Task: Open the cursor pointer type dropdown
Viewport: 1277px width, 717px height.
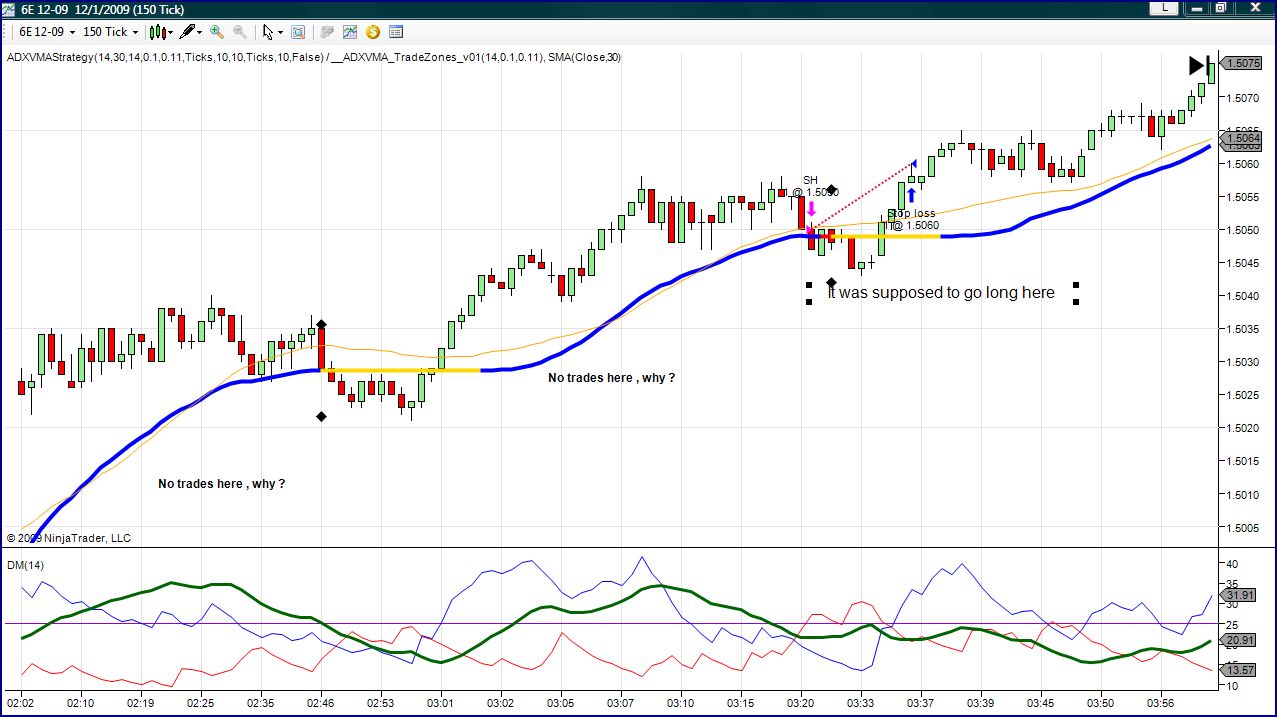Action: (272, 32)
